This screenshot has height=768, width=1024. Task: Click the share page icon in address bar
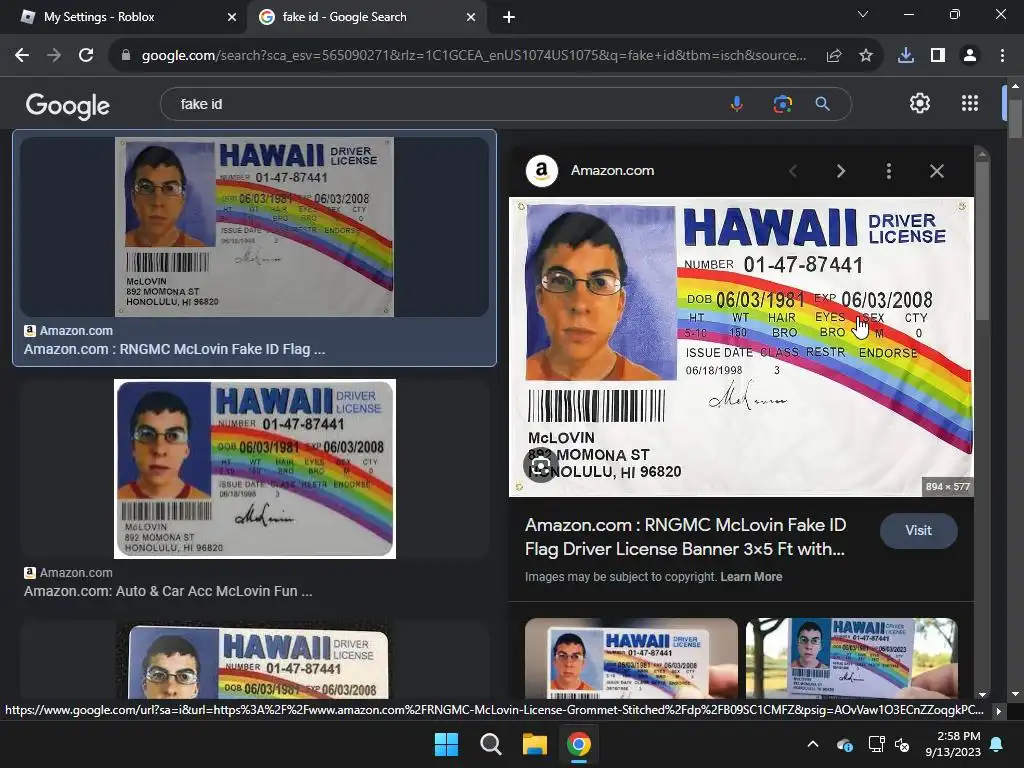[x=833, y=56]
